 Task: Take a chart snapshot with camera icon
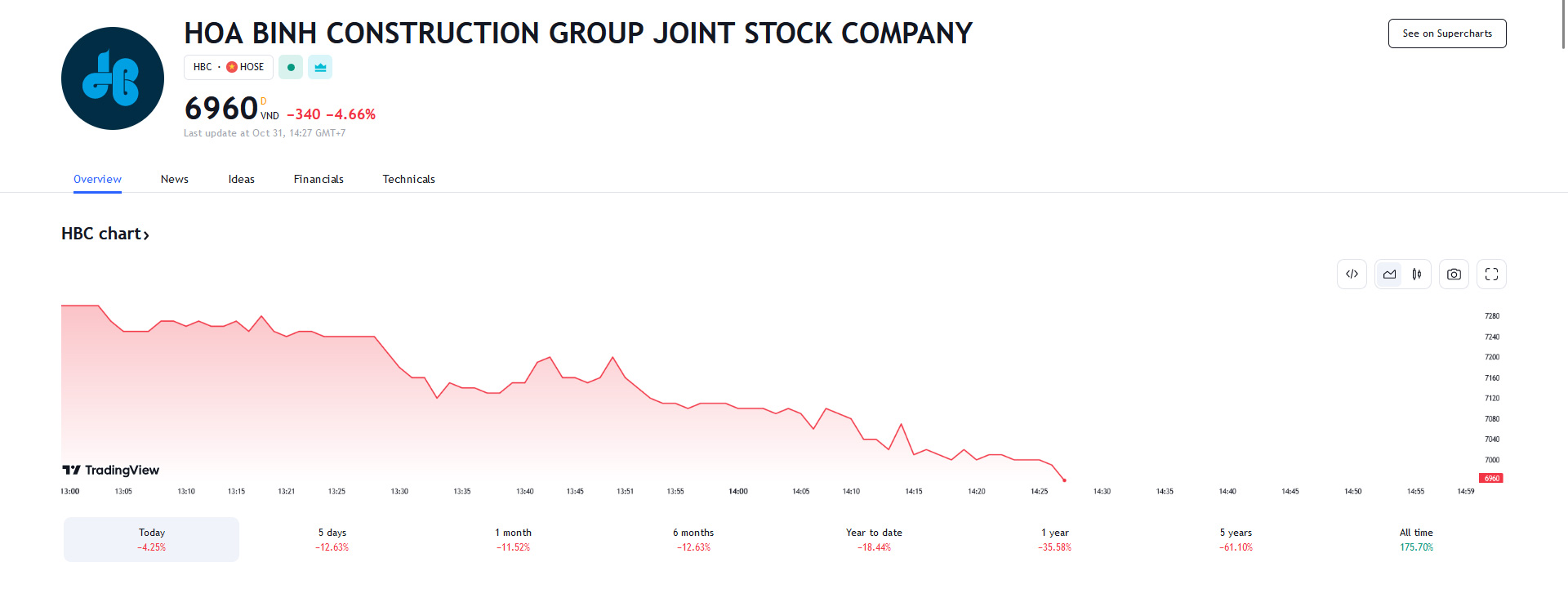click(1454, 274)
